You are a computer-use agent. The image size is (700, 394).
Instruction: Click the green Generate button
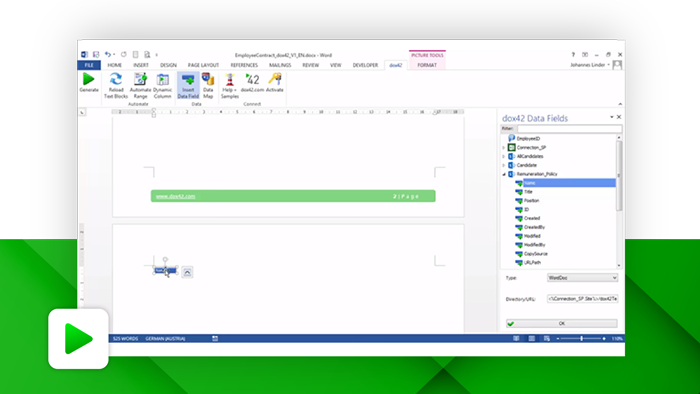tap(89, 83)
